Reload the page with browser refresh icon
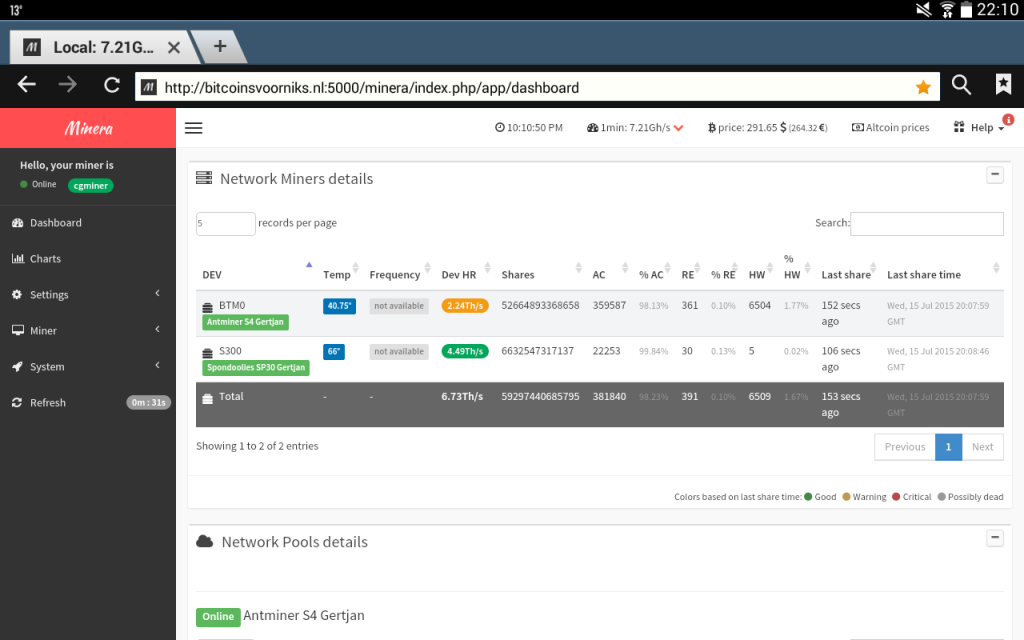1024x640 pixels. [112, 85]
